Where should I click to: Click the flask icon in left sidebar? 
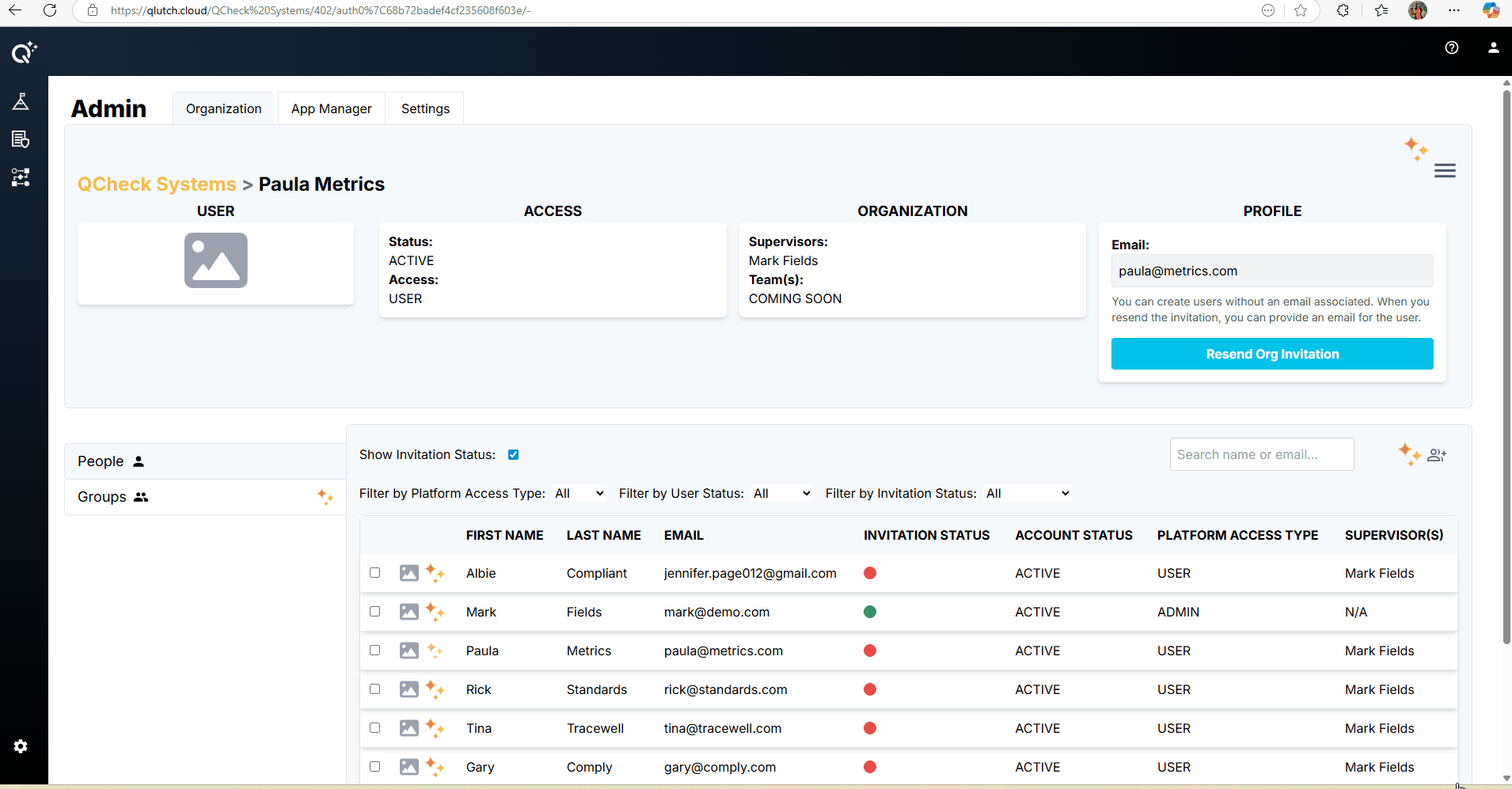coord(21,101)
